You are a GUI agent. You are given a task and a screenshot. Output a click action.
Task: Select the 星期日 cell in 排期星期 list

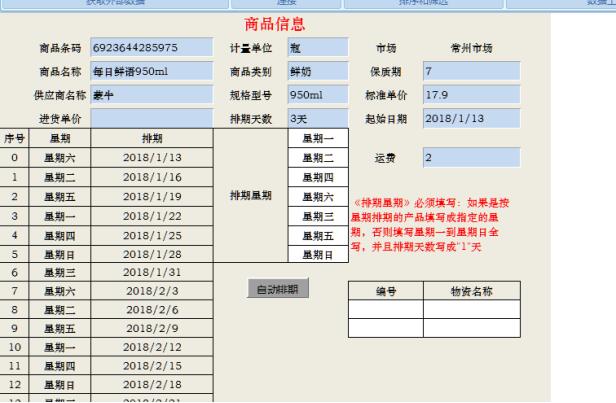click(317, 255)
